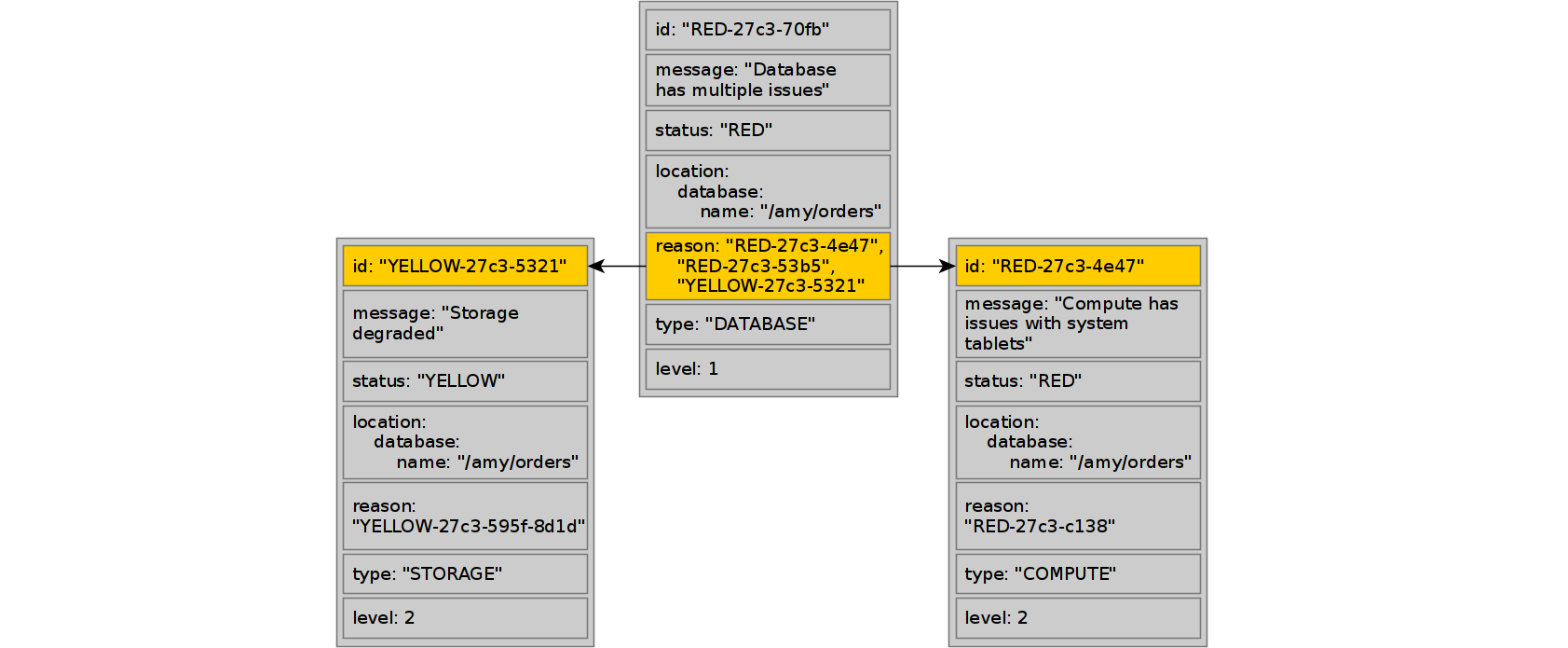Select the type "STORAGE" cell
Screen dimensions: 1568x648
pos(465,574)
